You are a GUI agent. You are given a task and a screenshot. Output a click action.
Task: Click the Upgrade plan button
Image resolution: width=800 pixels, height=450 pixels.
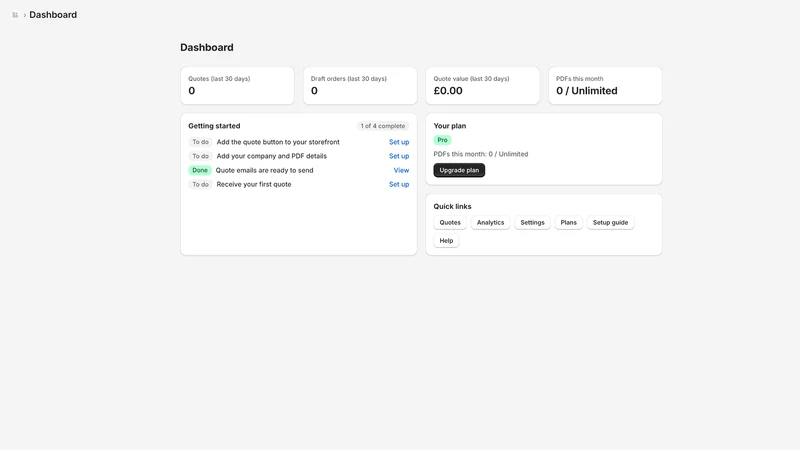point(459,170)
